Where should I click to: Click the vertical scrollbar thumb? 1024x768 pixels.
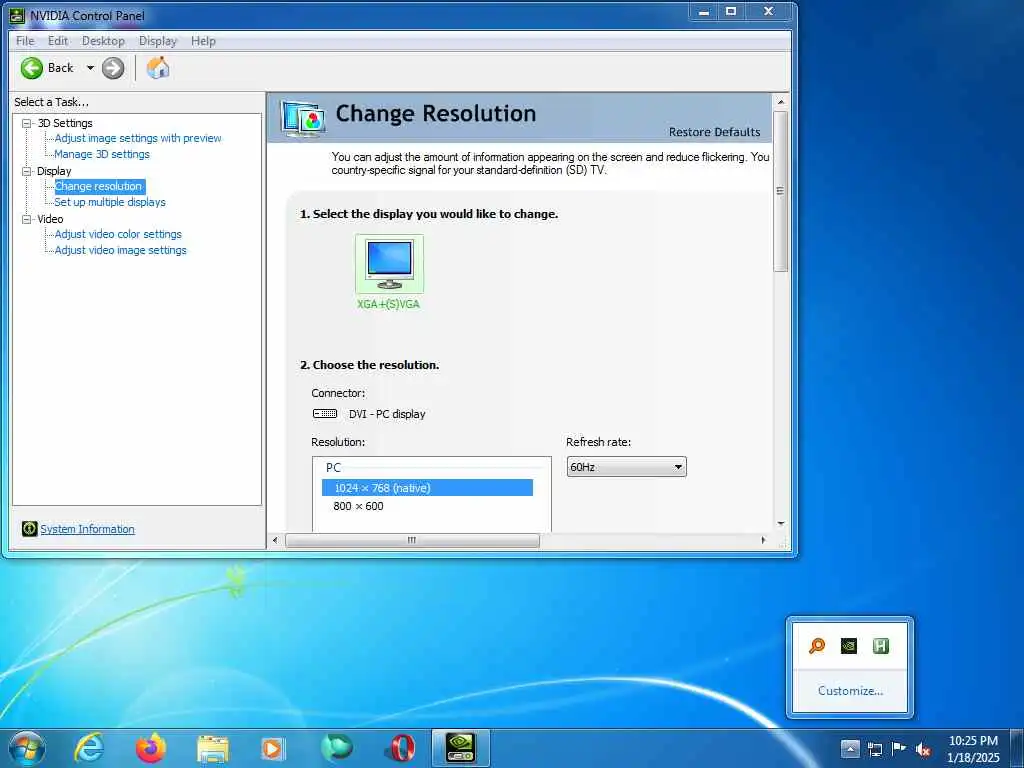tap(780, 191)
